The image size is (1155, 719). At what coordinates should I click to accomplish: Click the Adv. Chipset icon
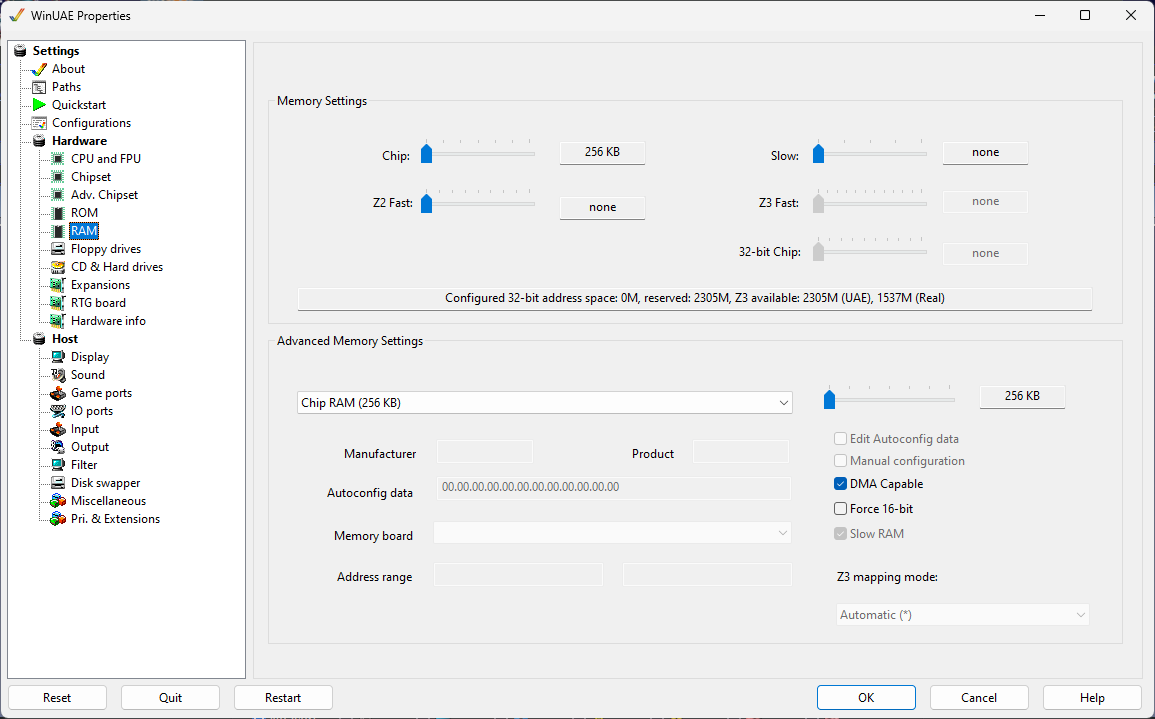(x=57, y=195)
